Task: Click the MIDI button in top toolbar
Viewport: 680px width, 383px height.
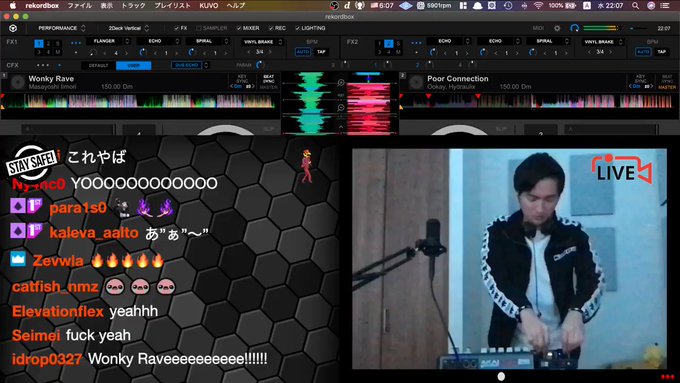Action: [538, 28]
